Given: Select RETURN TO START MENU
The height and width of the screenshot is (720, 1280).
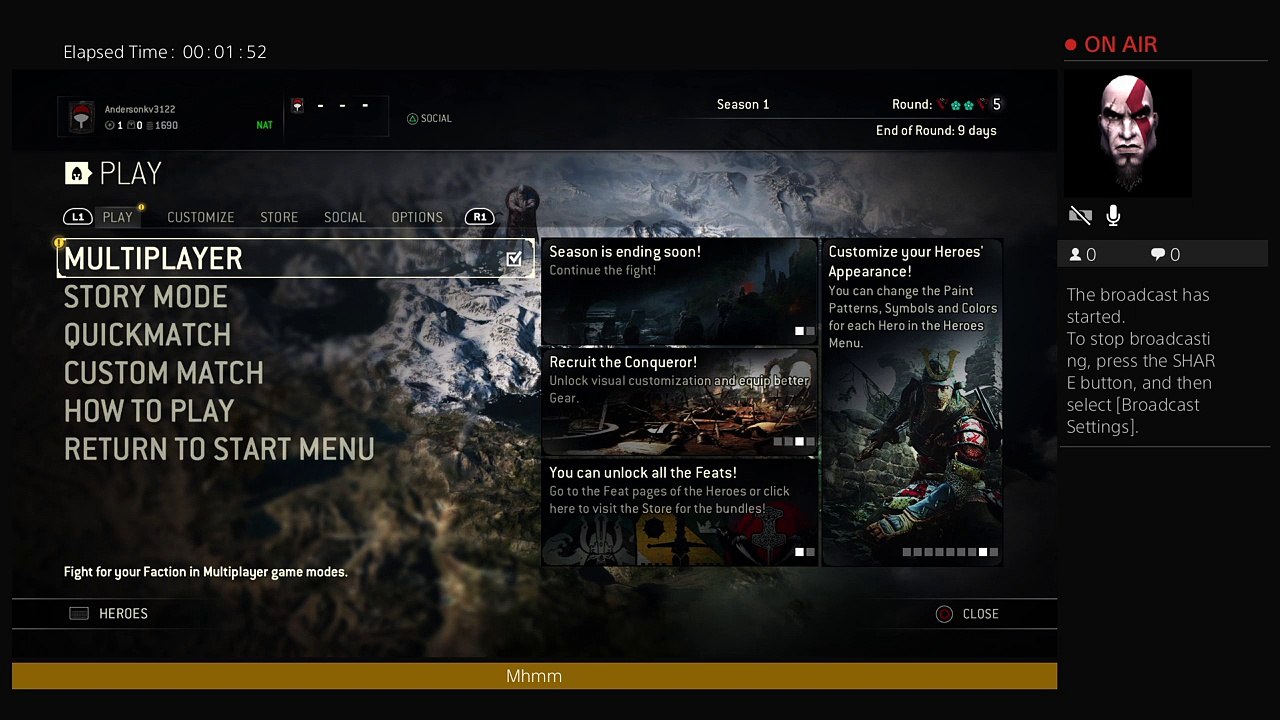Looking at the screenshot, I should point(219,449).
